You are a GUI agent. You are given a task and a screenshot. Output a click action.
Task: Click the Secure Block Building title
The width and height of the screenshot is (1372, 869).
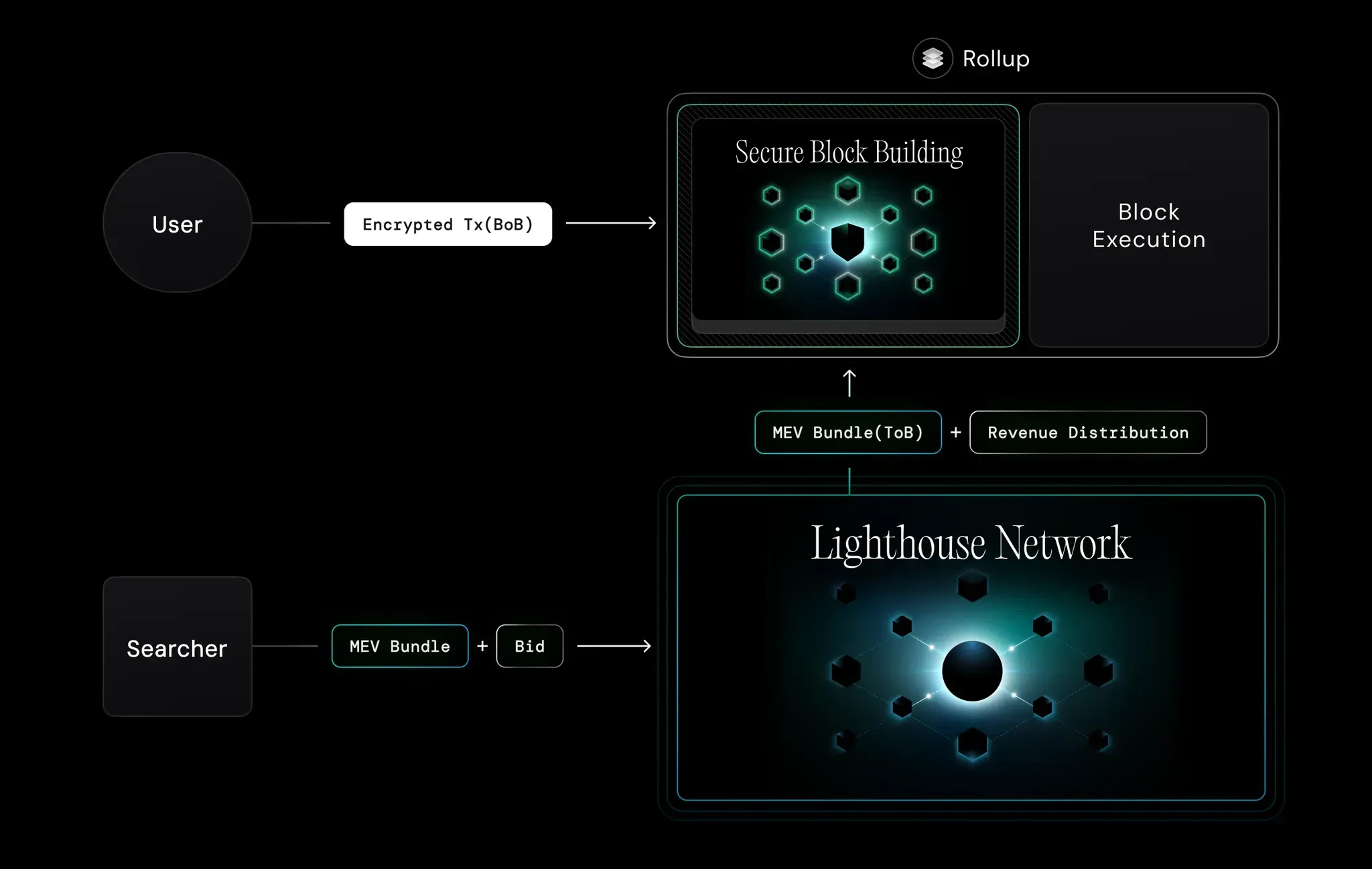(848, 153)
